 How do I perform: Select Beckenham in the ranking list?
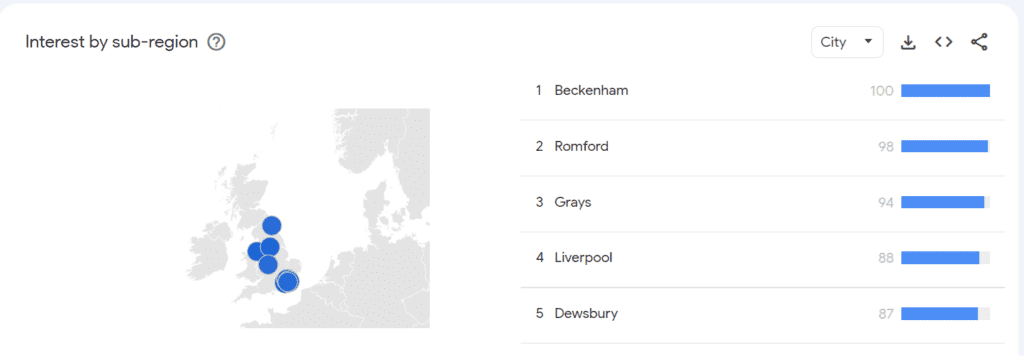(x=762, y=91)
